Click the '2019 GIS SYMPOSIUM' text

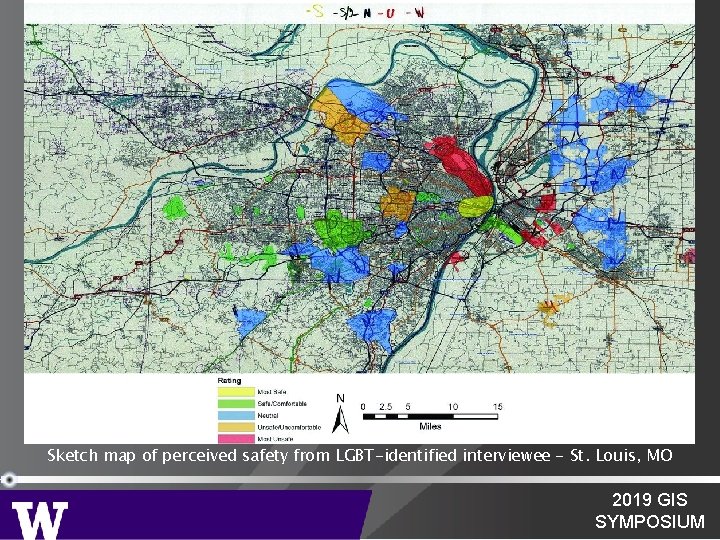(650, 511)
